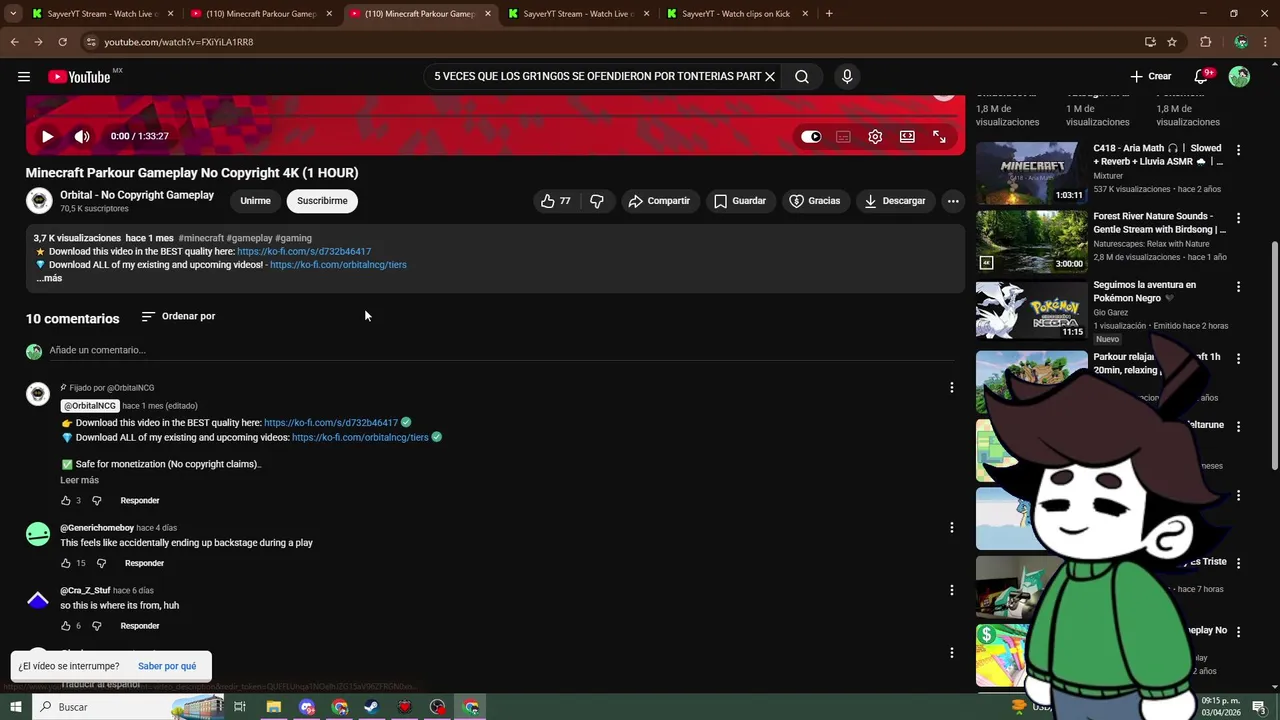
Task: Dislike the pinned OrbitalNCG comment
Action: pyautogui.click(x=97, y=500)
